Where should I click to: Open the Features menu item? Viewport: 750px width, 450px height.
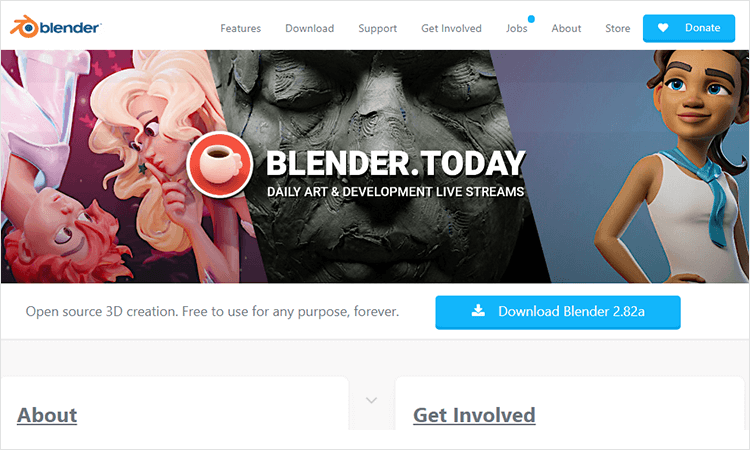[x=241, y=28]
